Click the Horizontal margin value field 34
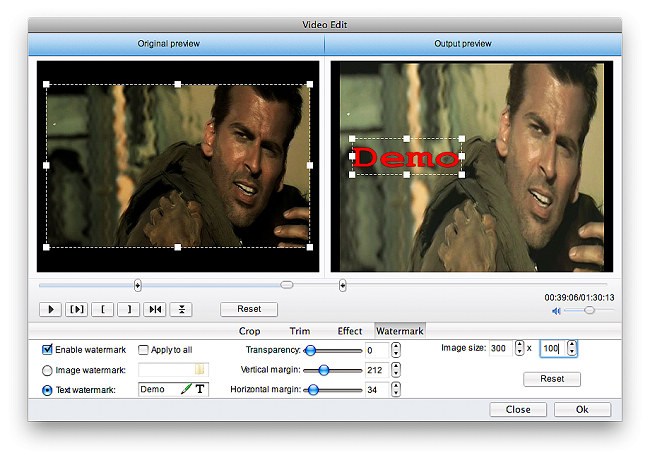The image size is (650, 460). (x=377, y=390)
